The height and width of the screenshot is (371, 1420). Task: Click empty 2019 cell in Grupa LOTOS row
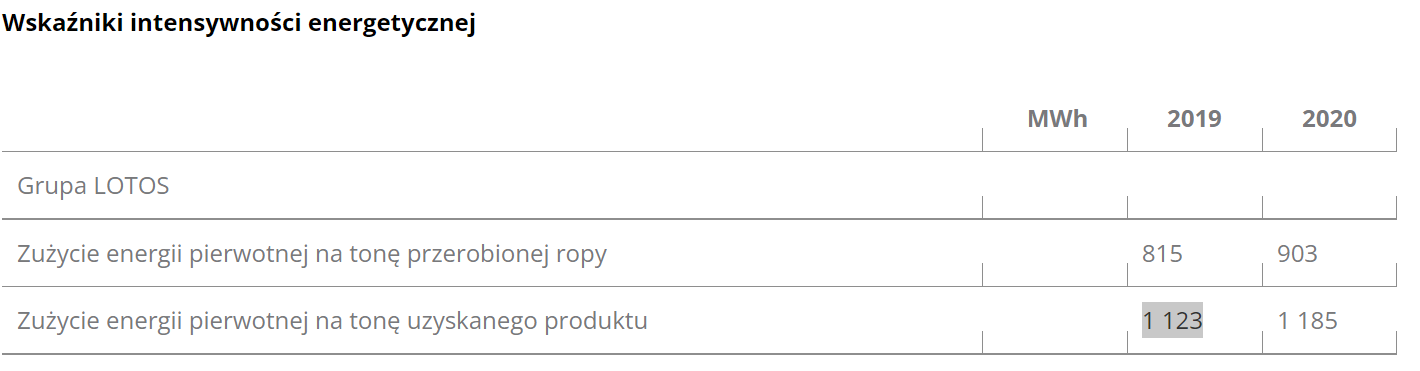point(1195,185)
